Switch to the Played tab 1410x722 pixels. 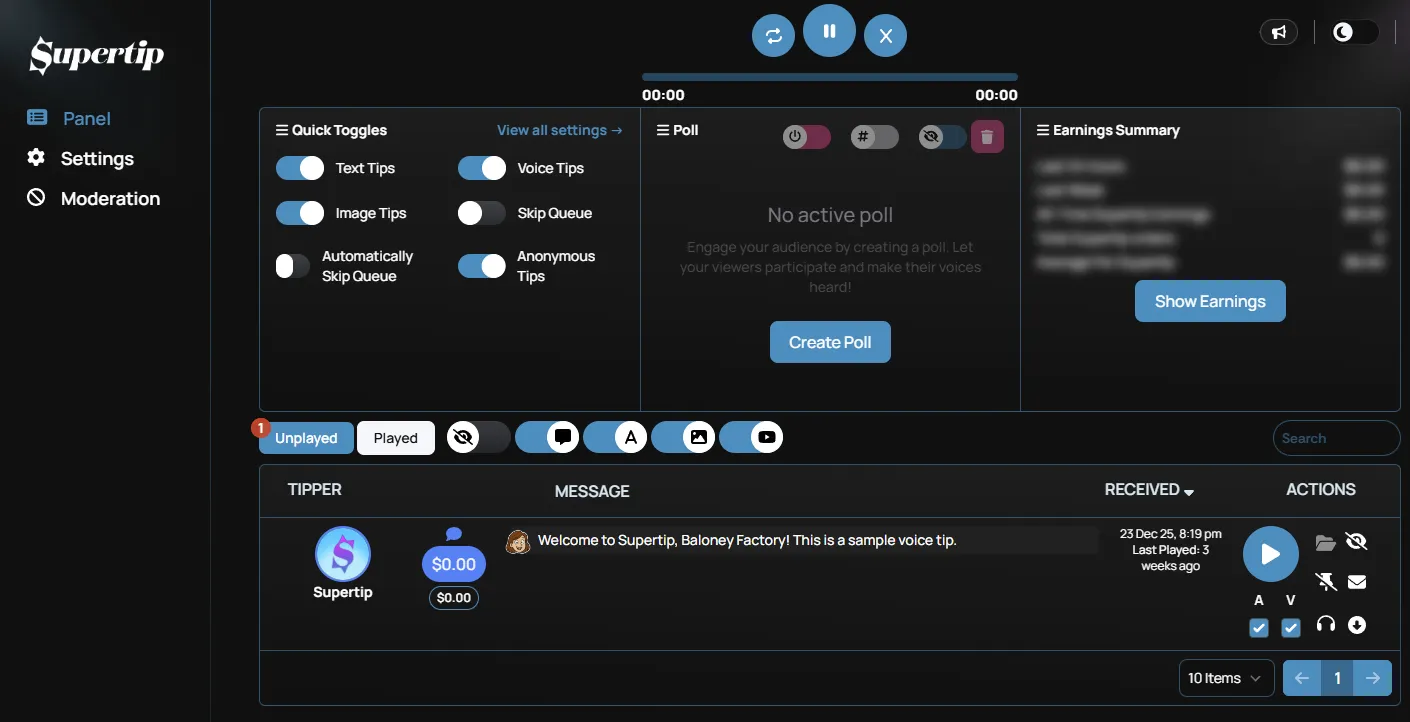point(396,438)
